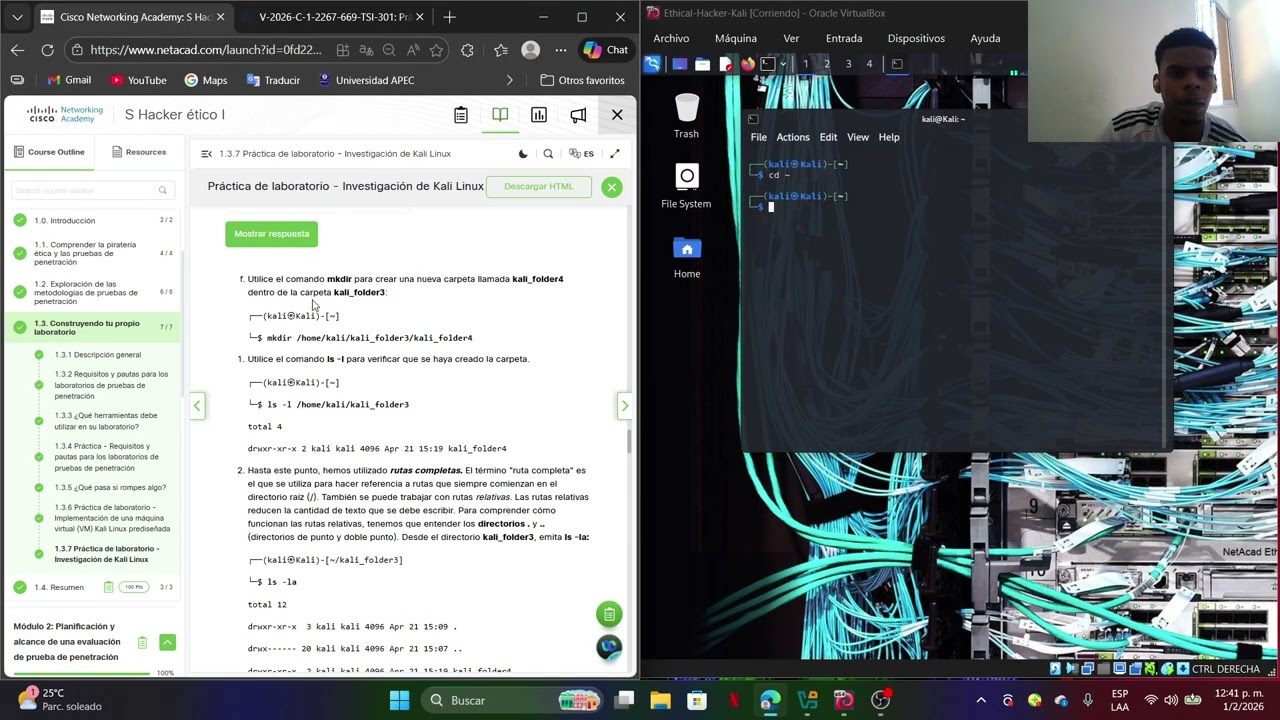Open the Actions menu in Kali terminal
The width and height of the screenshot is (1280, 720).
(793, 137)
